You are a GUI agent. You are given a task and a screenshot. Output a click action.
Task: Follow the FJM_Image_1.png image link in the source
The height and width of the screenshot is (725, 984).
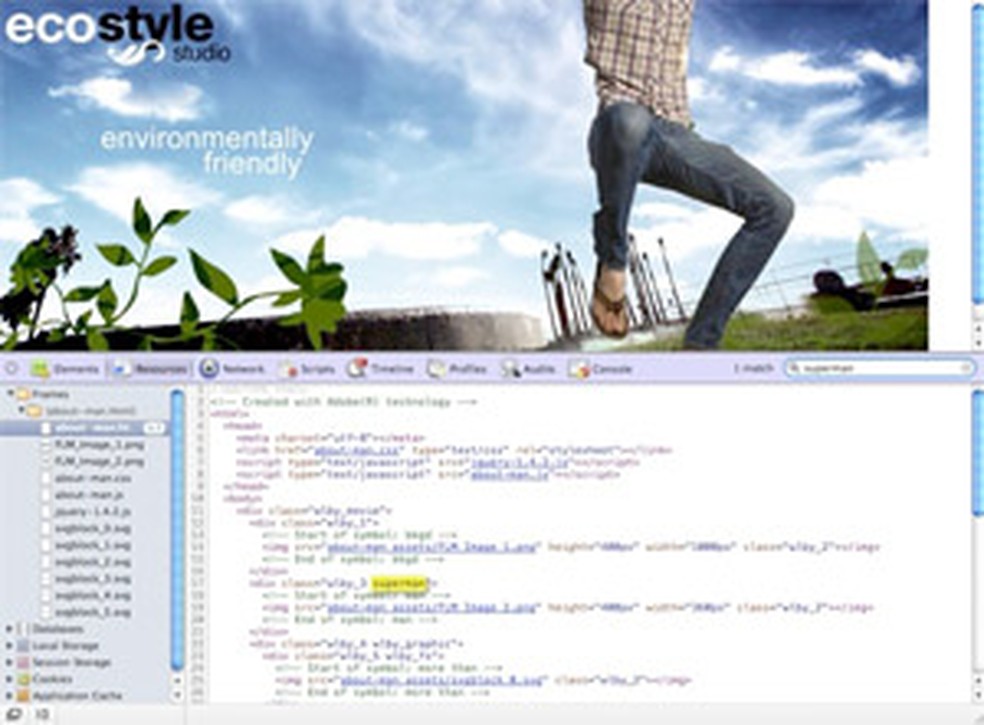(432, 547)
